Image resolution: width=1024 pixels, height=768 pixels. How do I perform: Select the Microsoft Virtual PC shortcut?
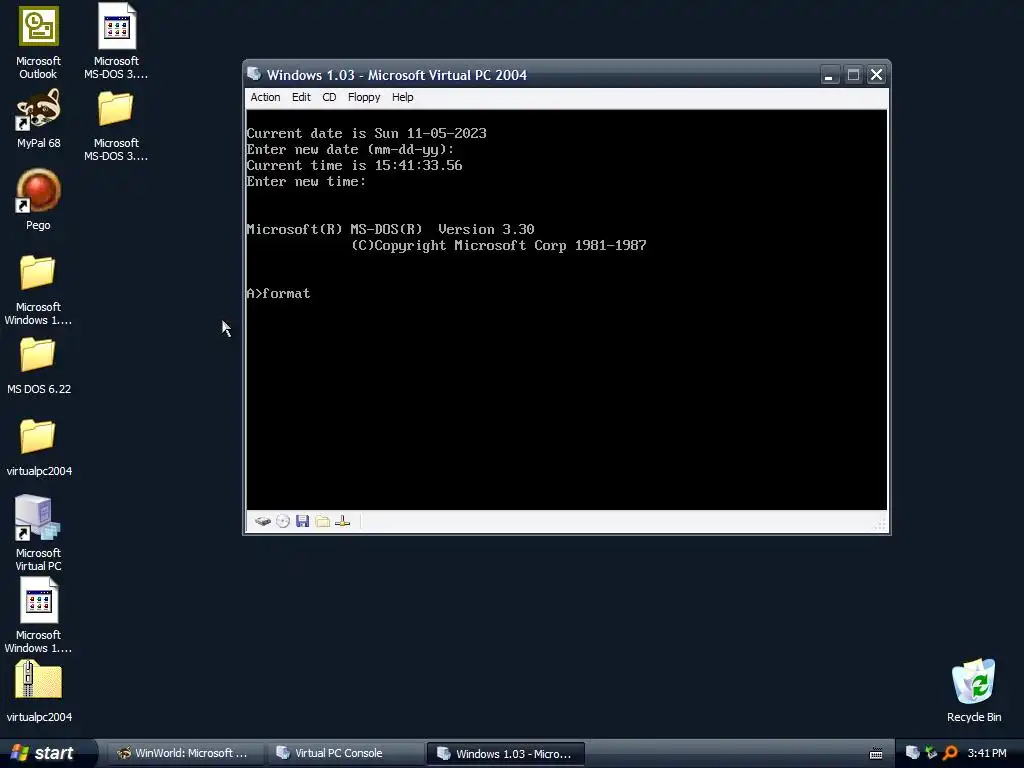point(37,517)
